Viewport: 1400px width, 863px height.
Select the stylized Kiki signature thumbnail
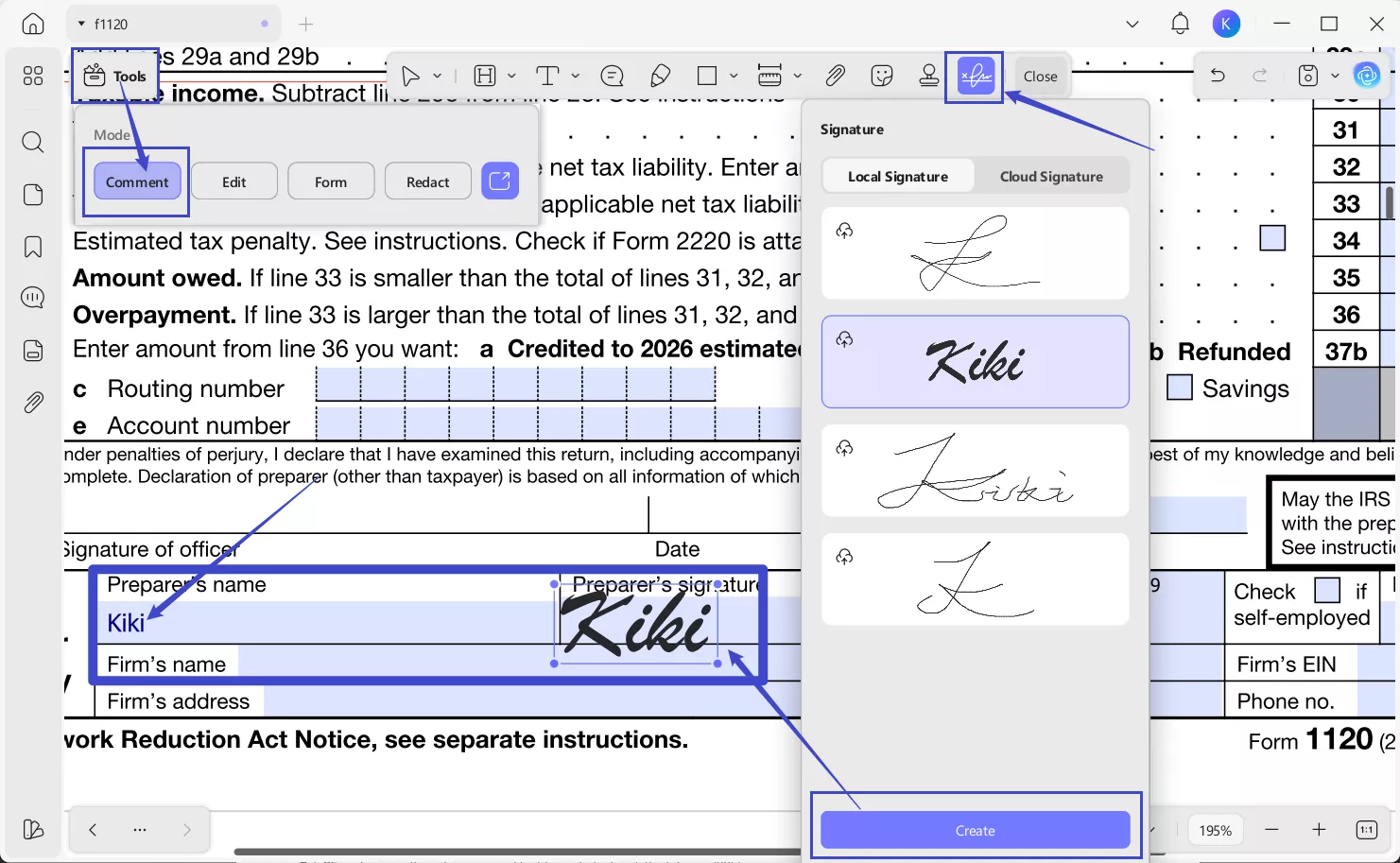(x=975, y=362)
